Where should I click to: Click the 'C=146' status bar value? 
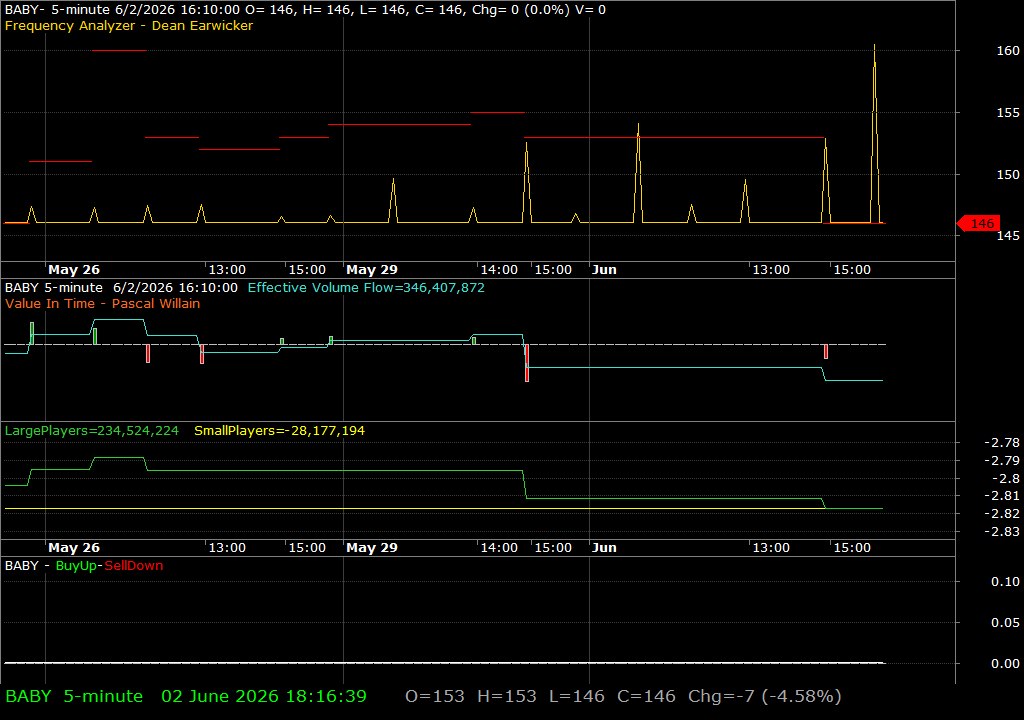(647, 696)
